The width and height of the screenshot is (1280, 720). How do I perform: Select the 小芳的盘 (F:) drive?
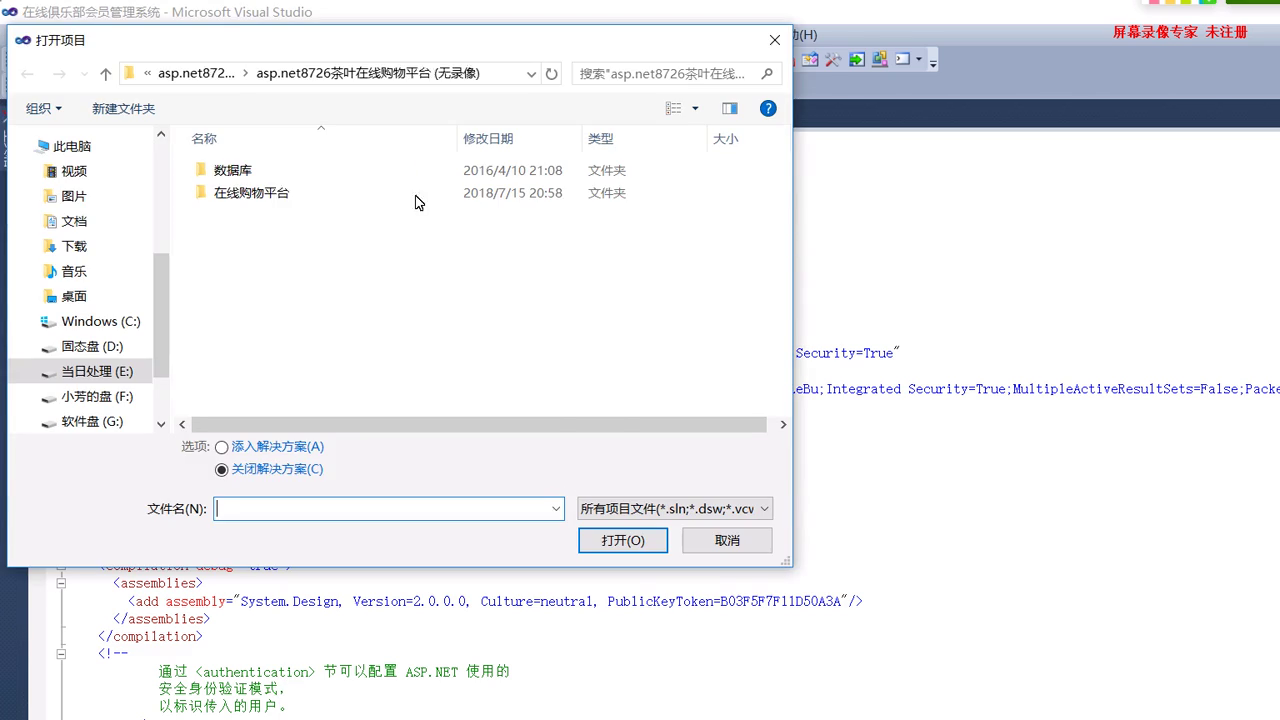coord(96,396)
